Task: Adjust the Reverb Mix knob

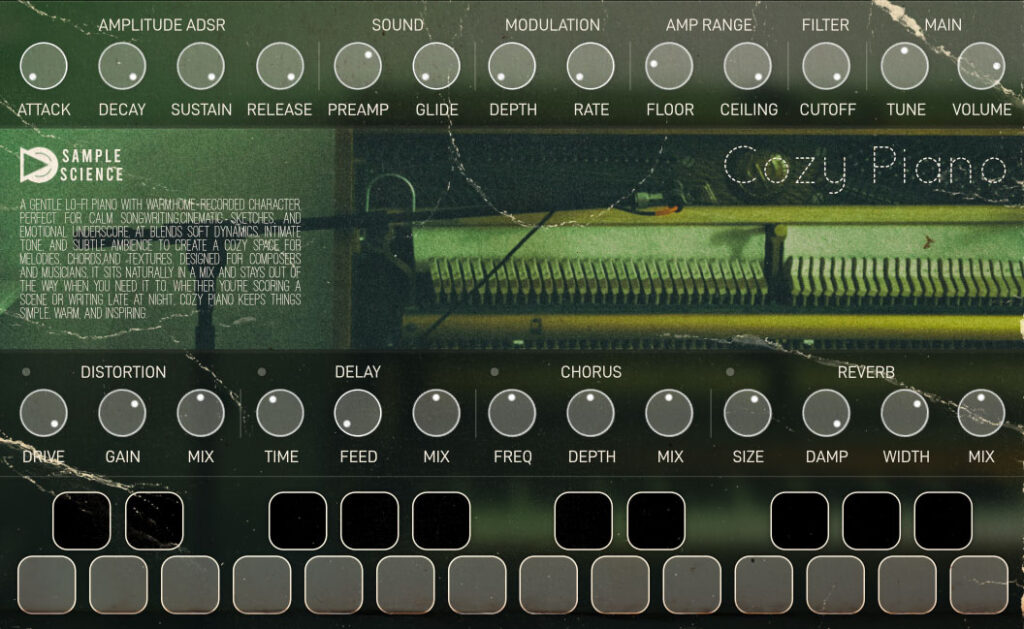Action: (x=983, y=413)
